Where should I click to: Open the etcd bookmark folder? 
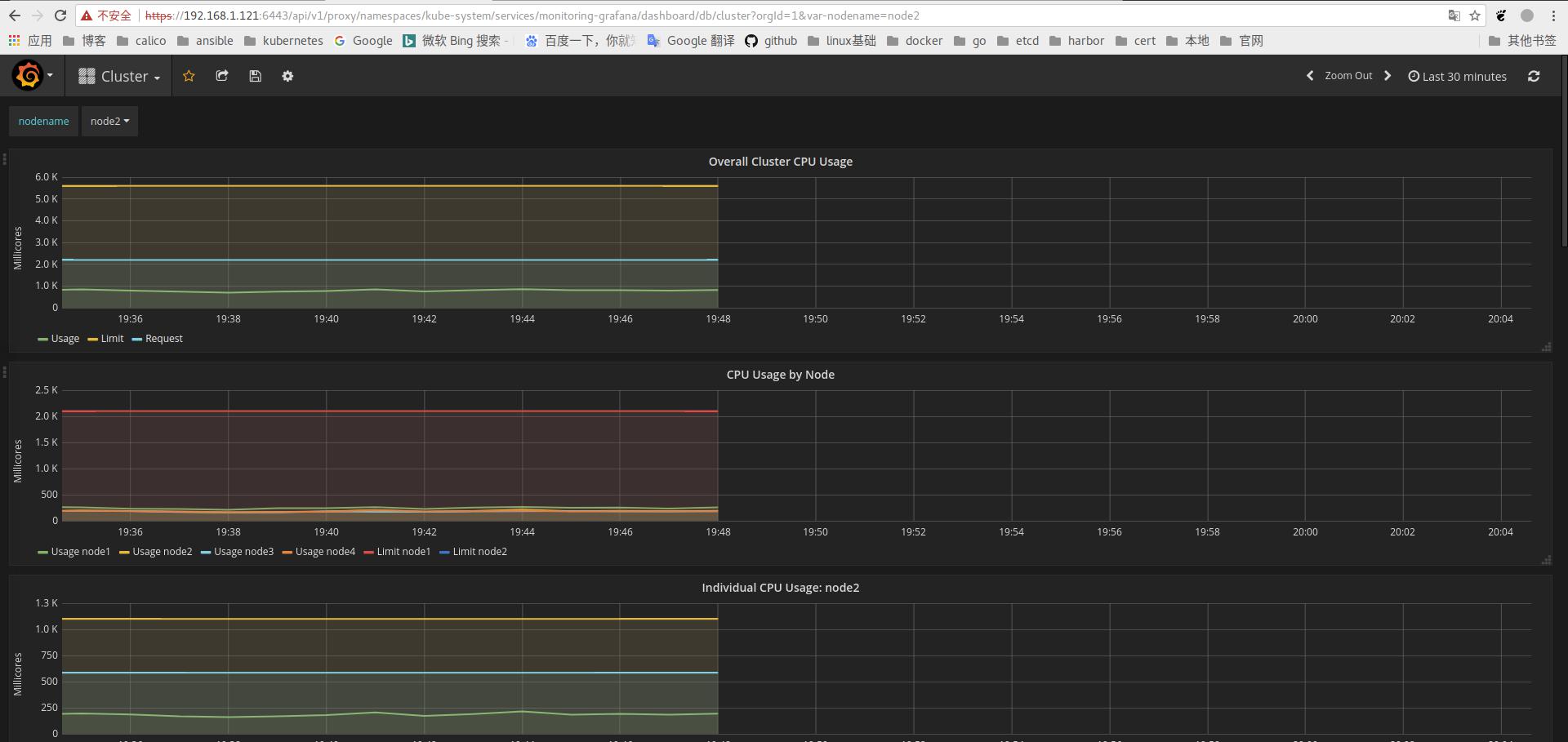1018,41
